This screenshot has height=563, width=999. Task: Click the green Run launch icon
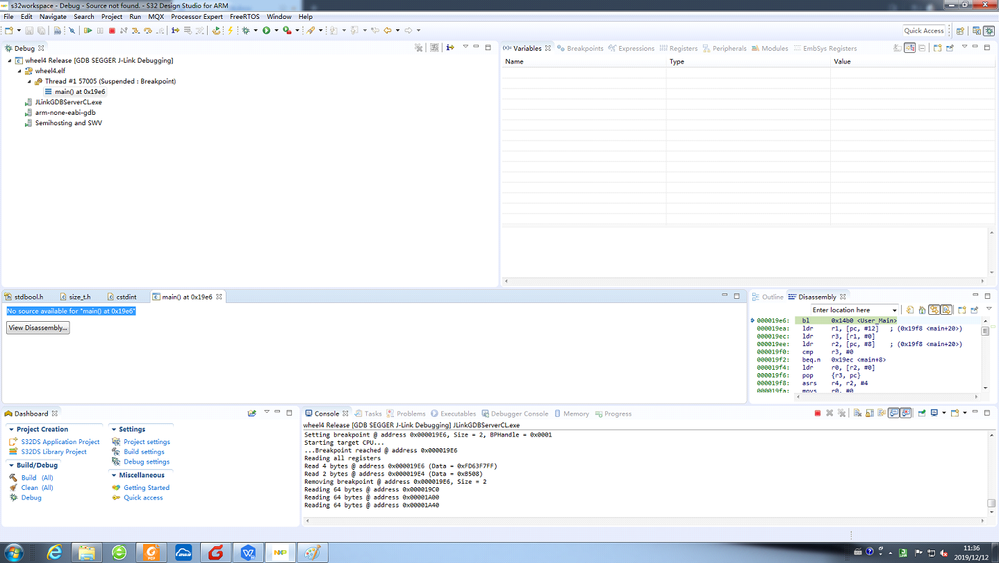click(x=266, y=30)
